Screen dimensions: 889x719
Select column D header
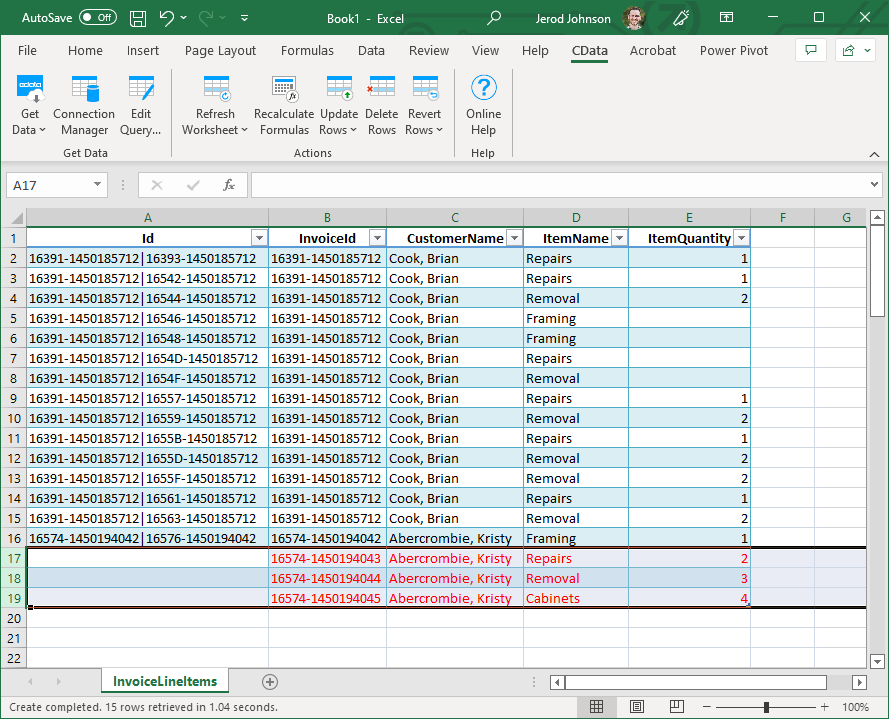[x=576, y=218]
